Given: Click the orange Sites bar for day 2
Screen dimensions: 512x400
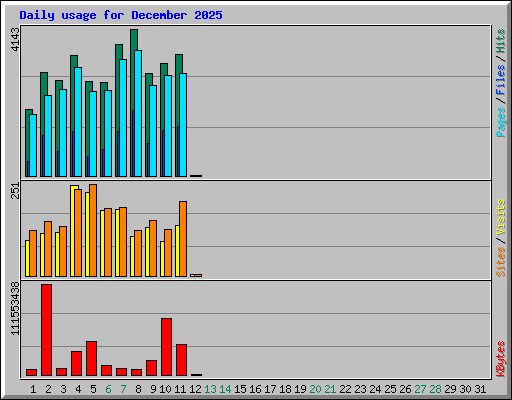Looking at the screenshot, I should pyautogui.click(x=48, y=249).
